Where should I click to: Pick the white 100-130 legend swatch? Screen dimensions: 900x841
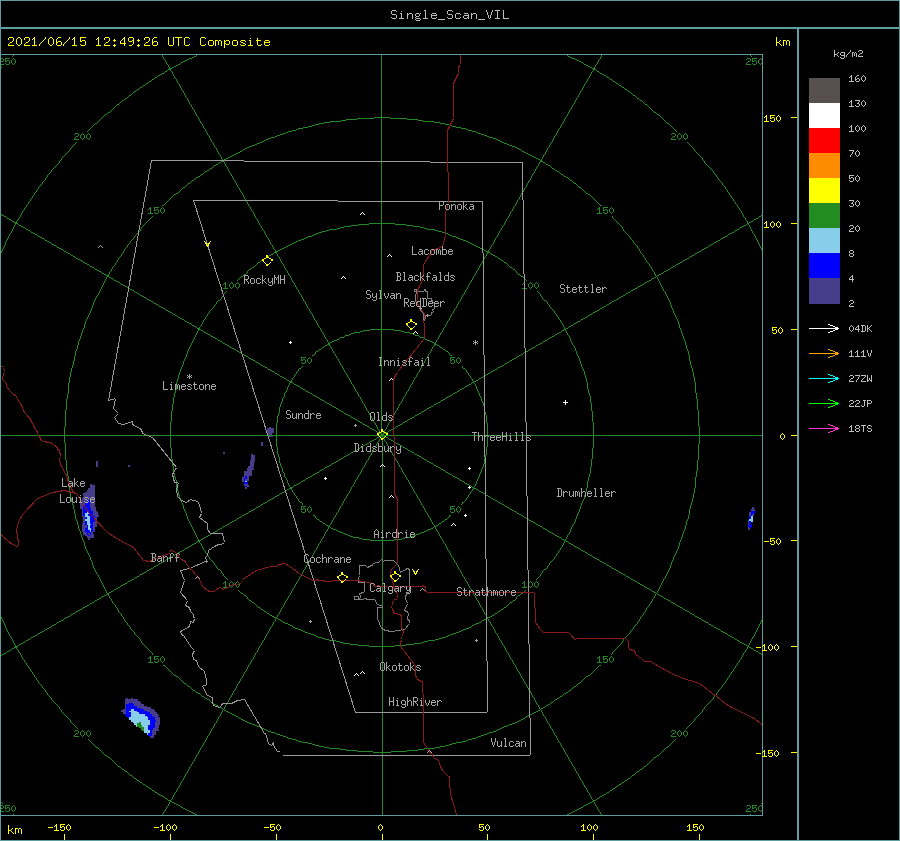pos(824,116)
